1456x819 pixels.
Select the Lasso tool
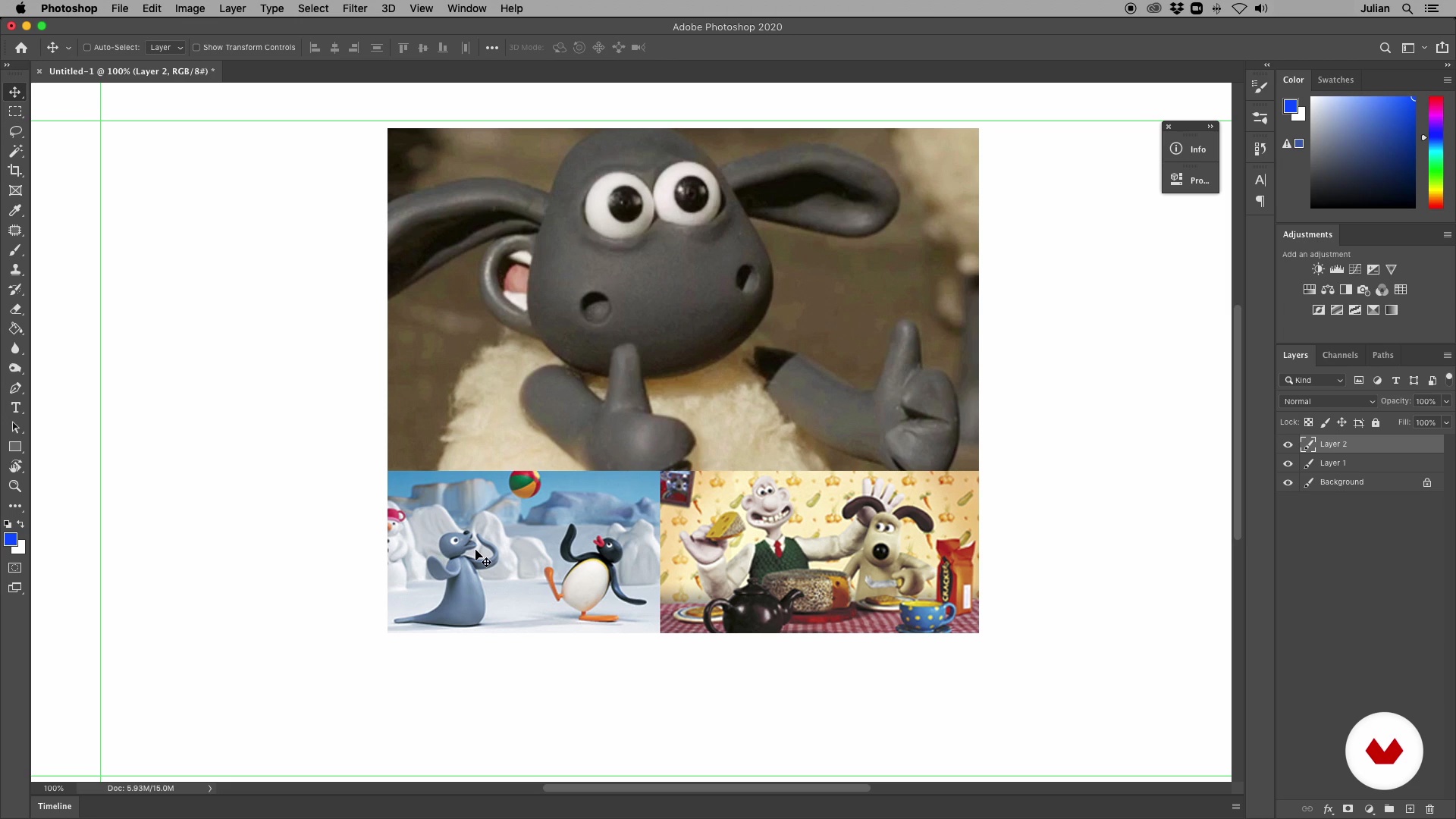click(15, 131)
